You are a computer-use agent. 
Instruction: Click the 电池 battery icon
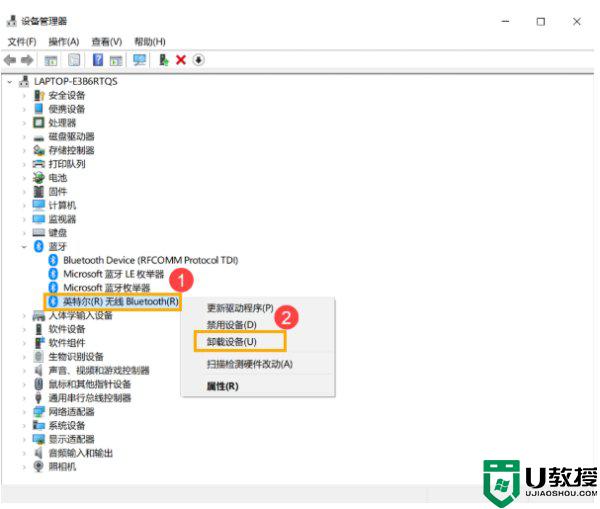(39, 178)
